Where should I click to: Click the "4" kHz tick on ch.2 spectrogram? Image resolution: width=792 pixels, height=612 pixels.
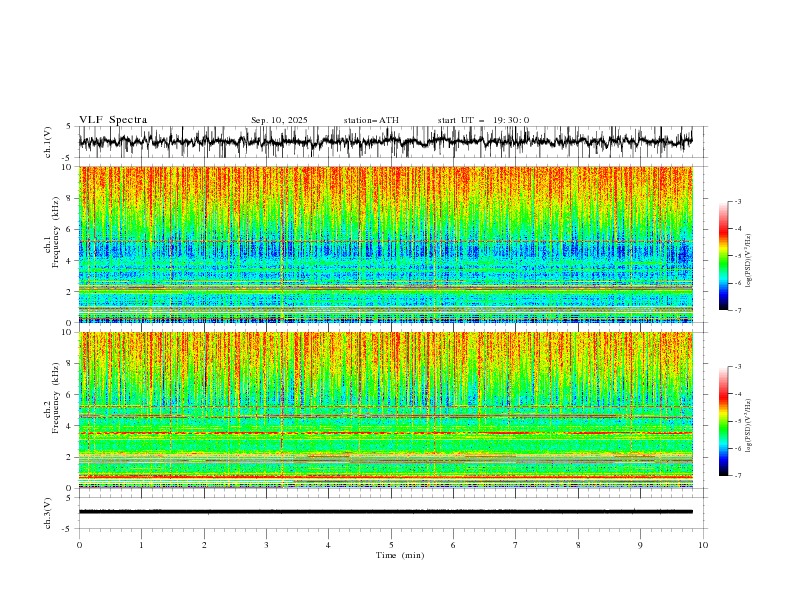coord(70,426)
